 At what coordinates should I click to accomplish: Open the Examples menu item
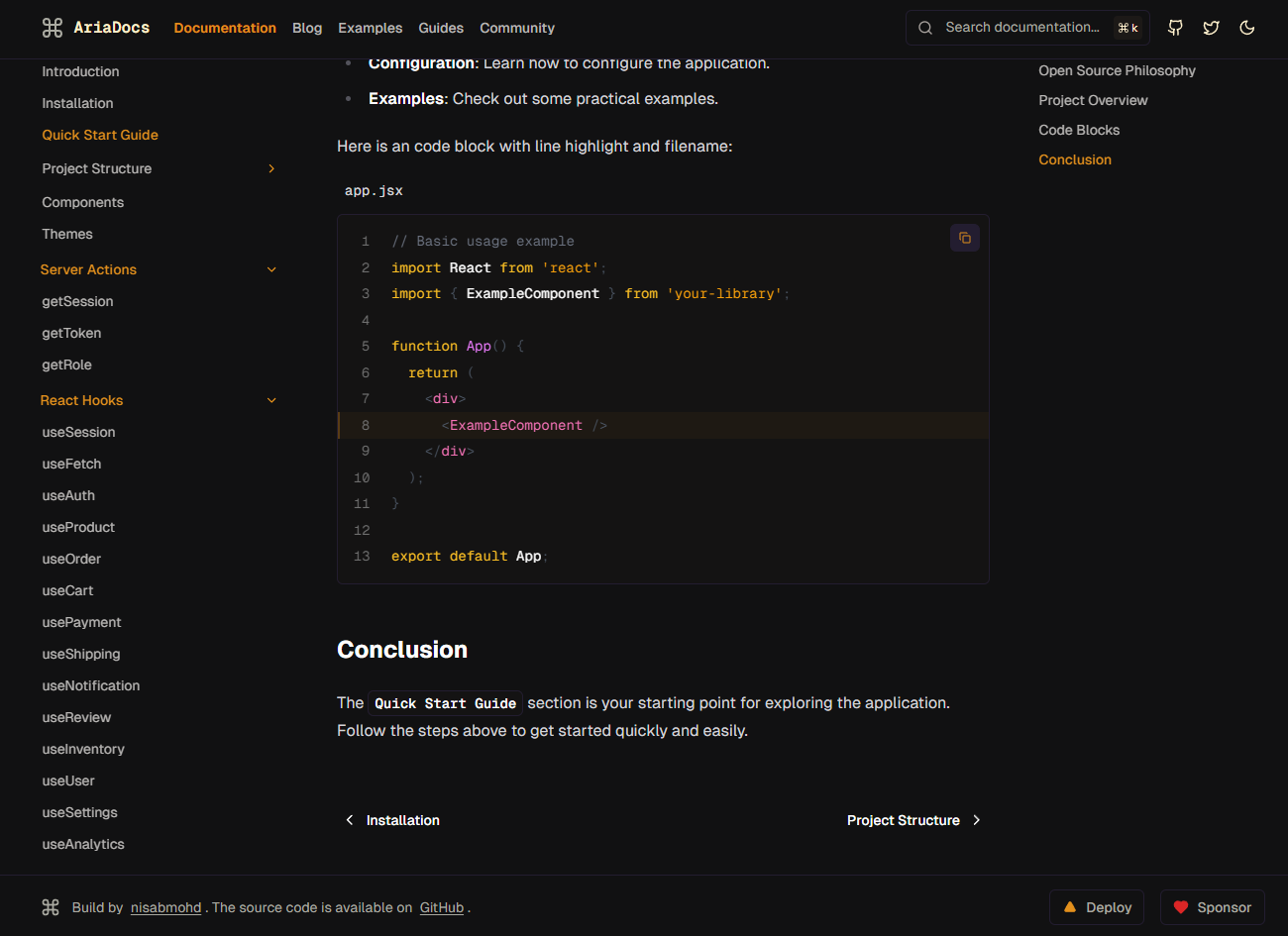click(x=370, y=28)
